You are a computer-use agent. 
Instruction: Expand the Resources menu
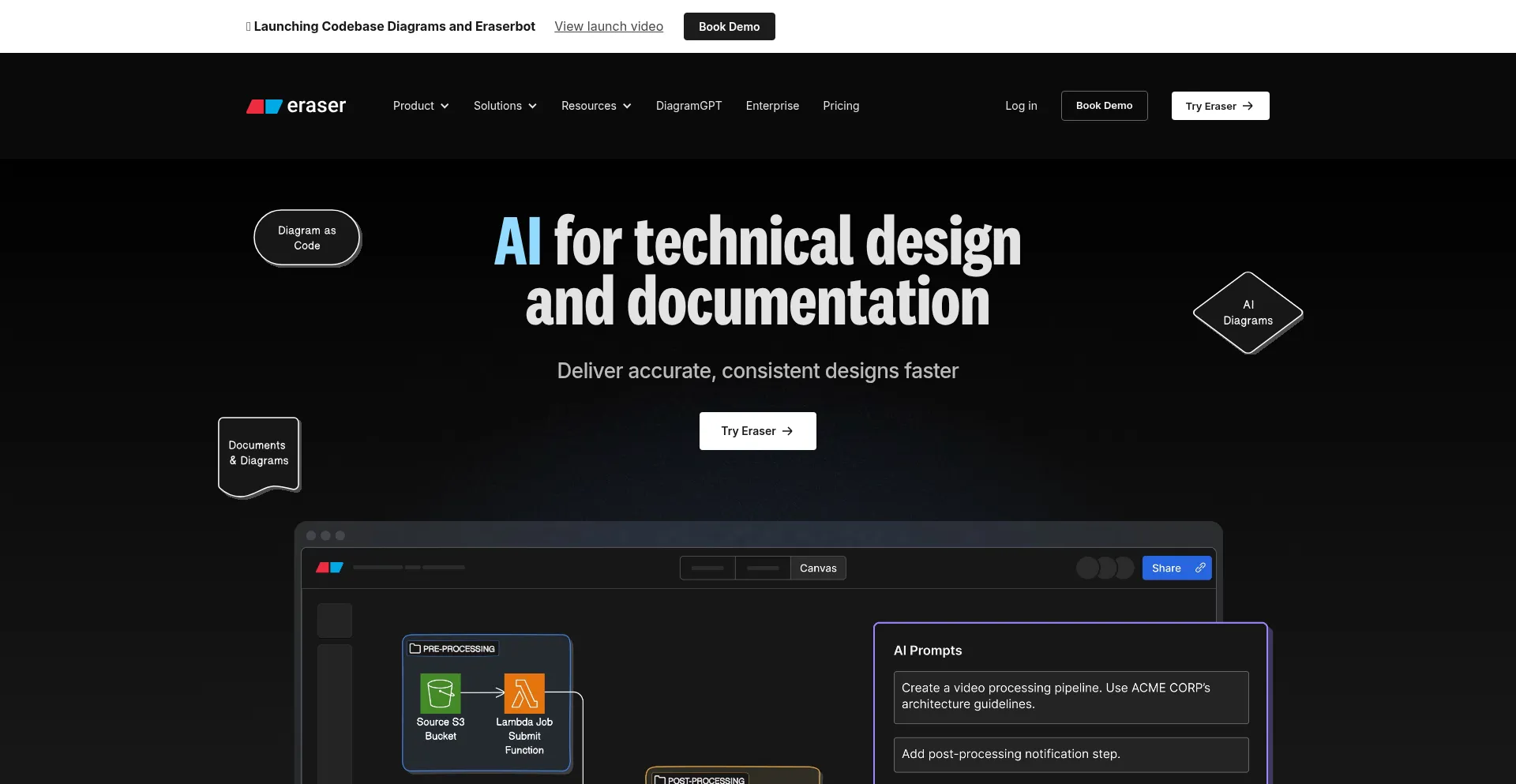[x=596, y=106]
